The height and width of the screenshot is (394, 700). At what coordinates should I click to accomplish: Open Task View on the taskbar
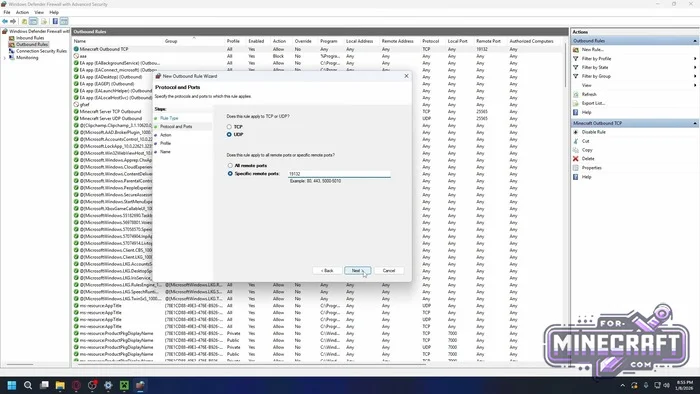click(44, 385)
